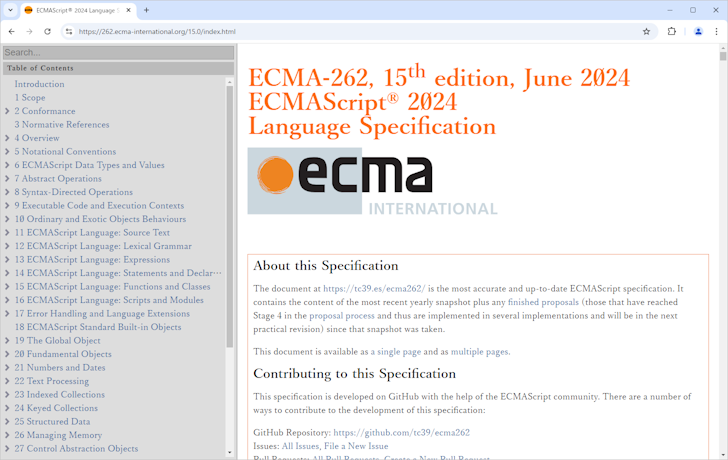Open the 1 Scope entry
The height and width of the screenshot is (460, 728).
pos(30,97)
